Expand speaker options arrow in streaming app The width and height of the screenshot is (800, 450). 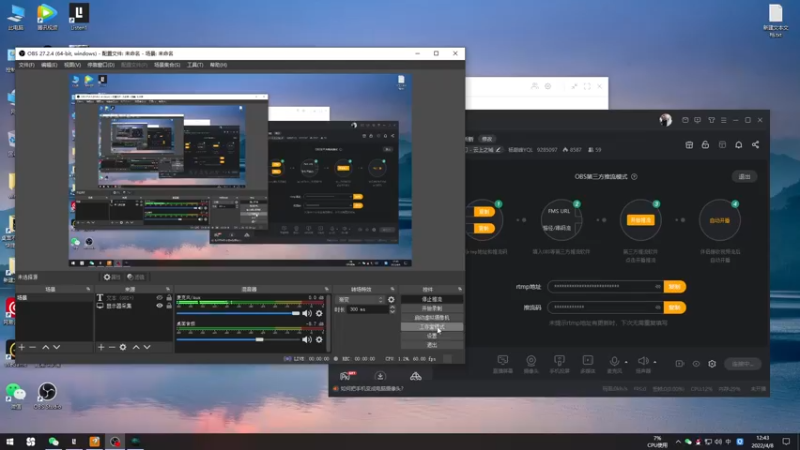click(x=655, y=362)
